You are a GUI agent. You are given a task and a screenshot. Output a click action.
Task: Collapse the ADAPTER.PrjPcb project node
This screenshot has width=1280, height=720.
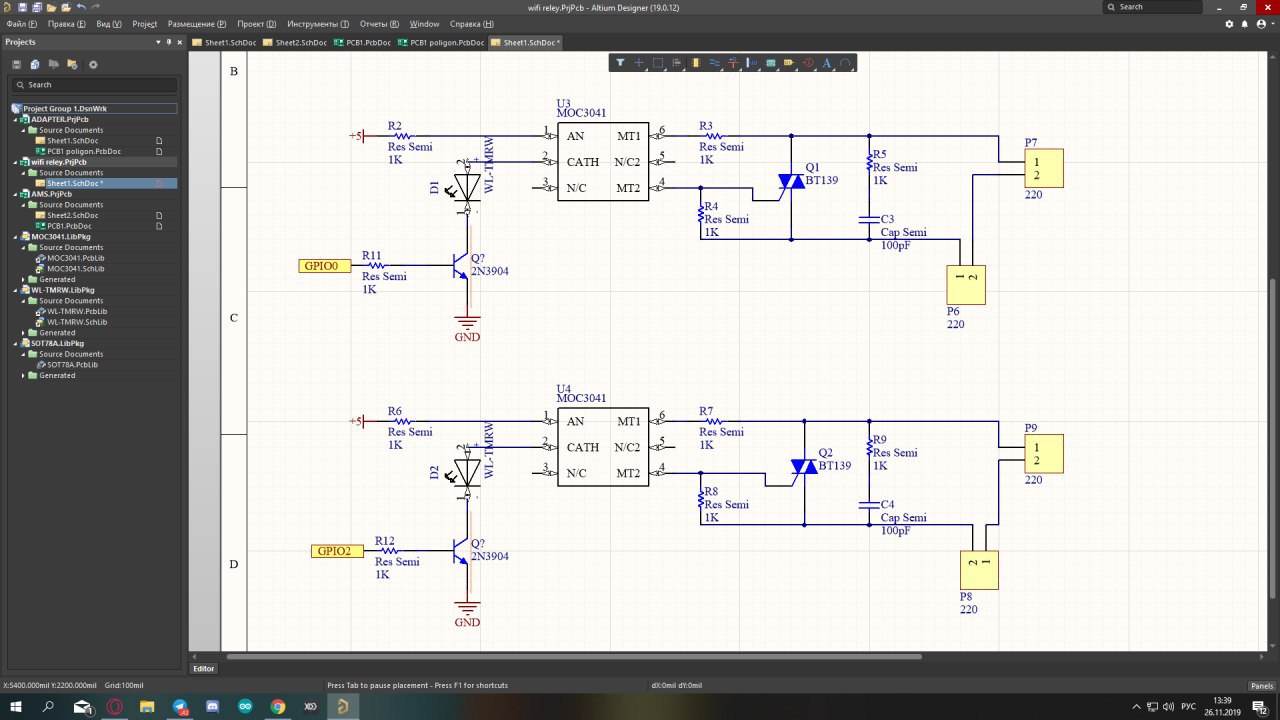[x=15, y=119]
